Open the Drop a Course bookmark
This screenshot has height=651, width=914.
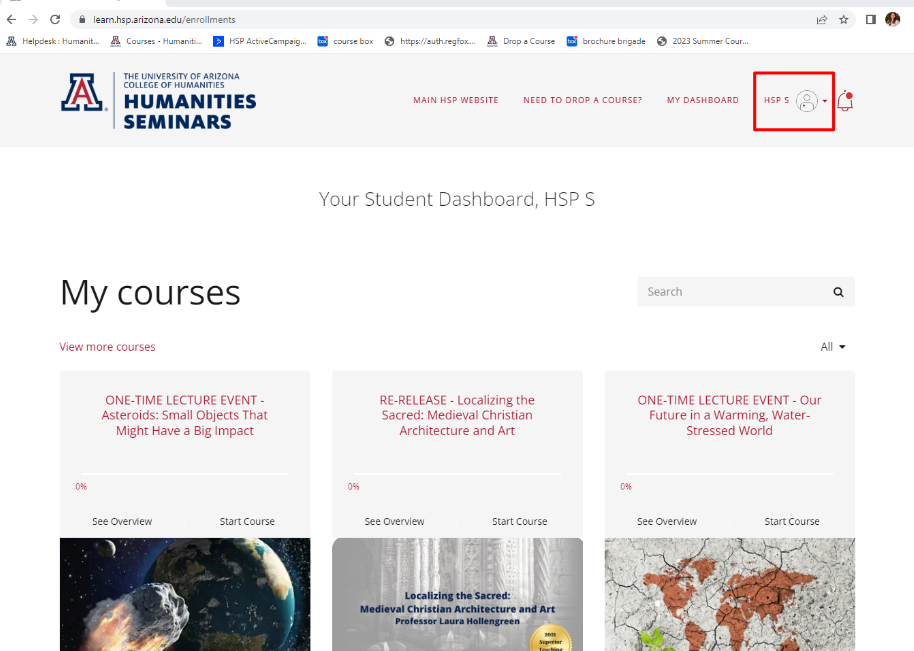click(521, 41)
